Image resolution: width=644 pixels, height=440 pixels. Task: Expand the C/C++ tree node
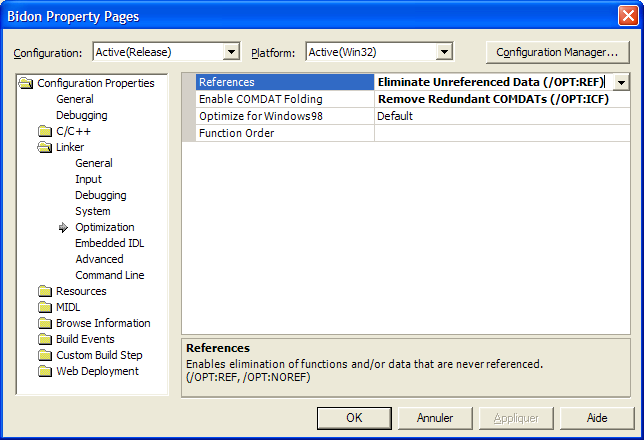(74, 131)
